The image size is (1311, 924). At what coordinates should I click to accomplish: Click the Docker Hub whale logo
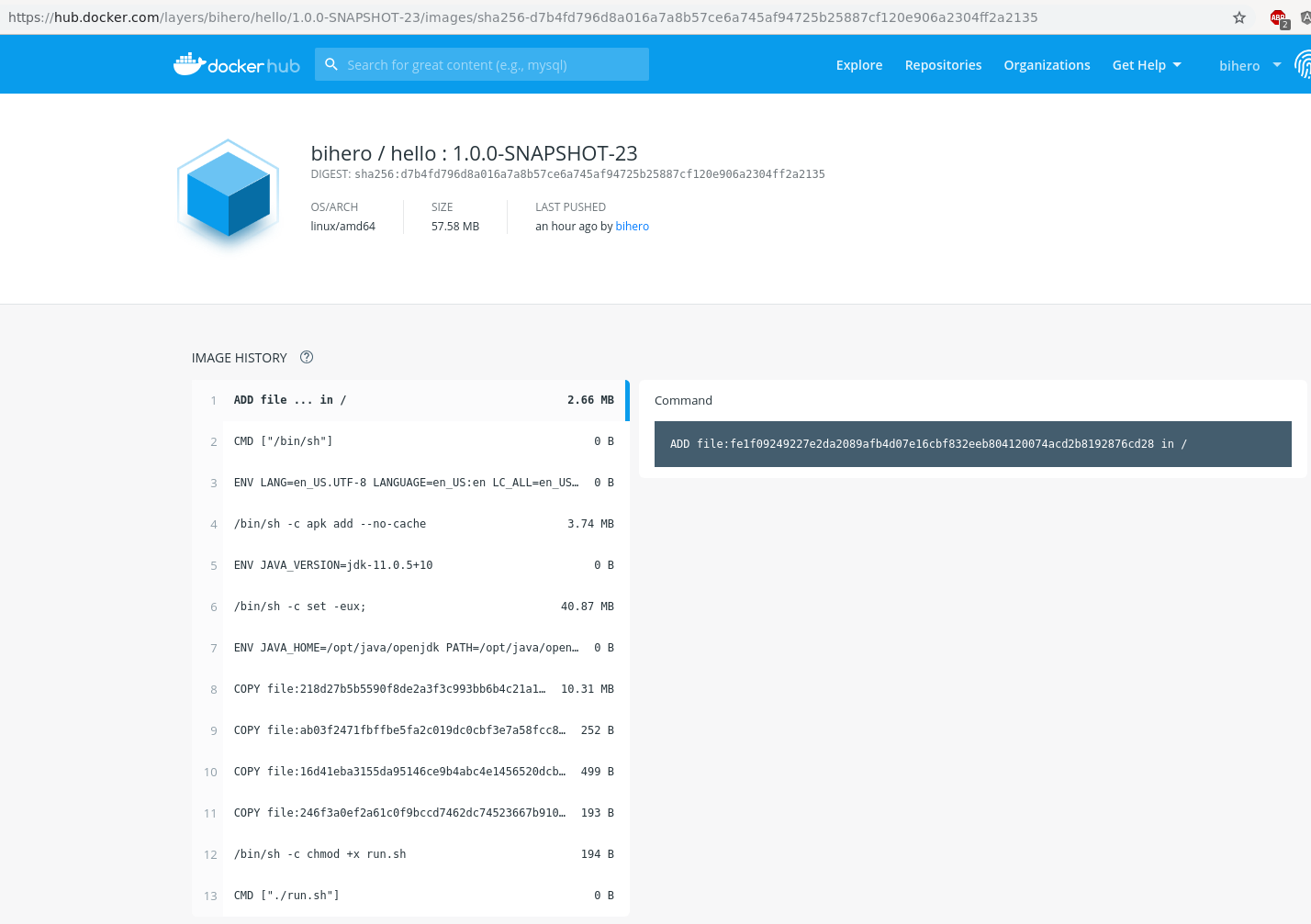click(x=237, y=64)
